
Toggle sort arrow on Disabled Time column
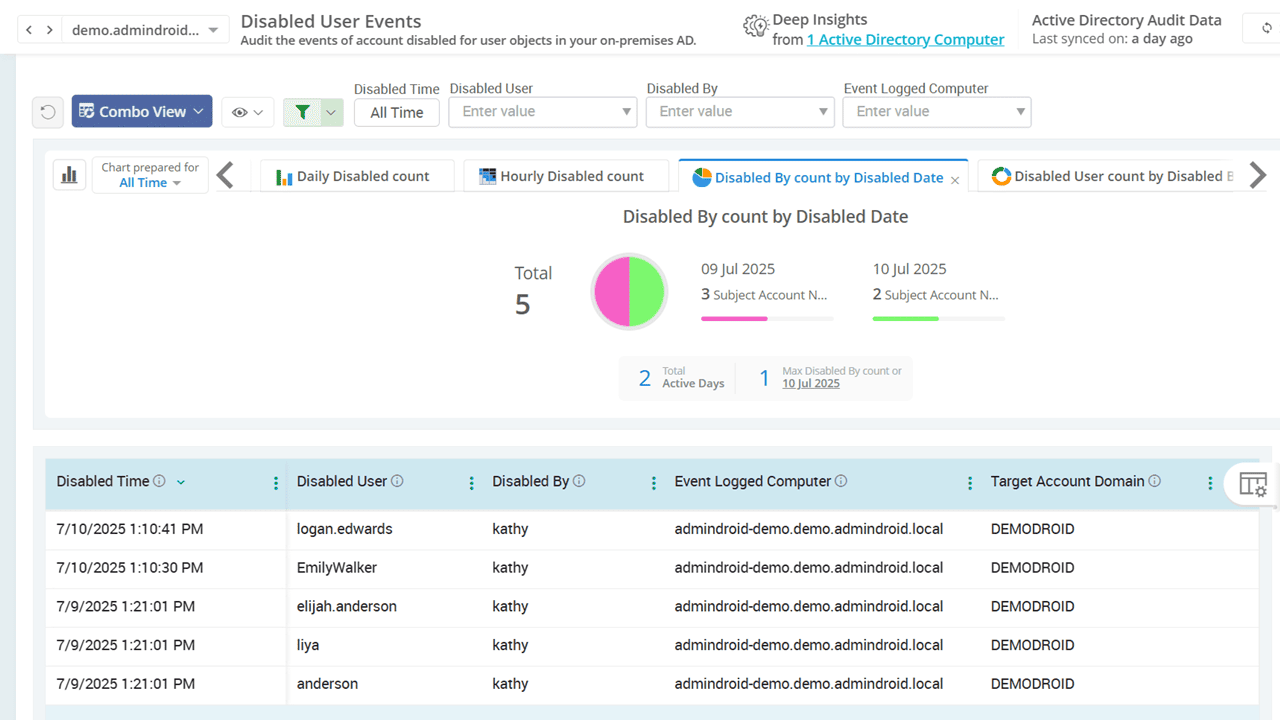(x=181, y=482)
